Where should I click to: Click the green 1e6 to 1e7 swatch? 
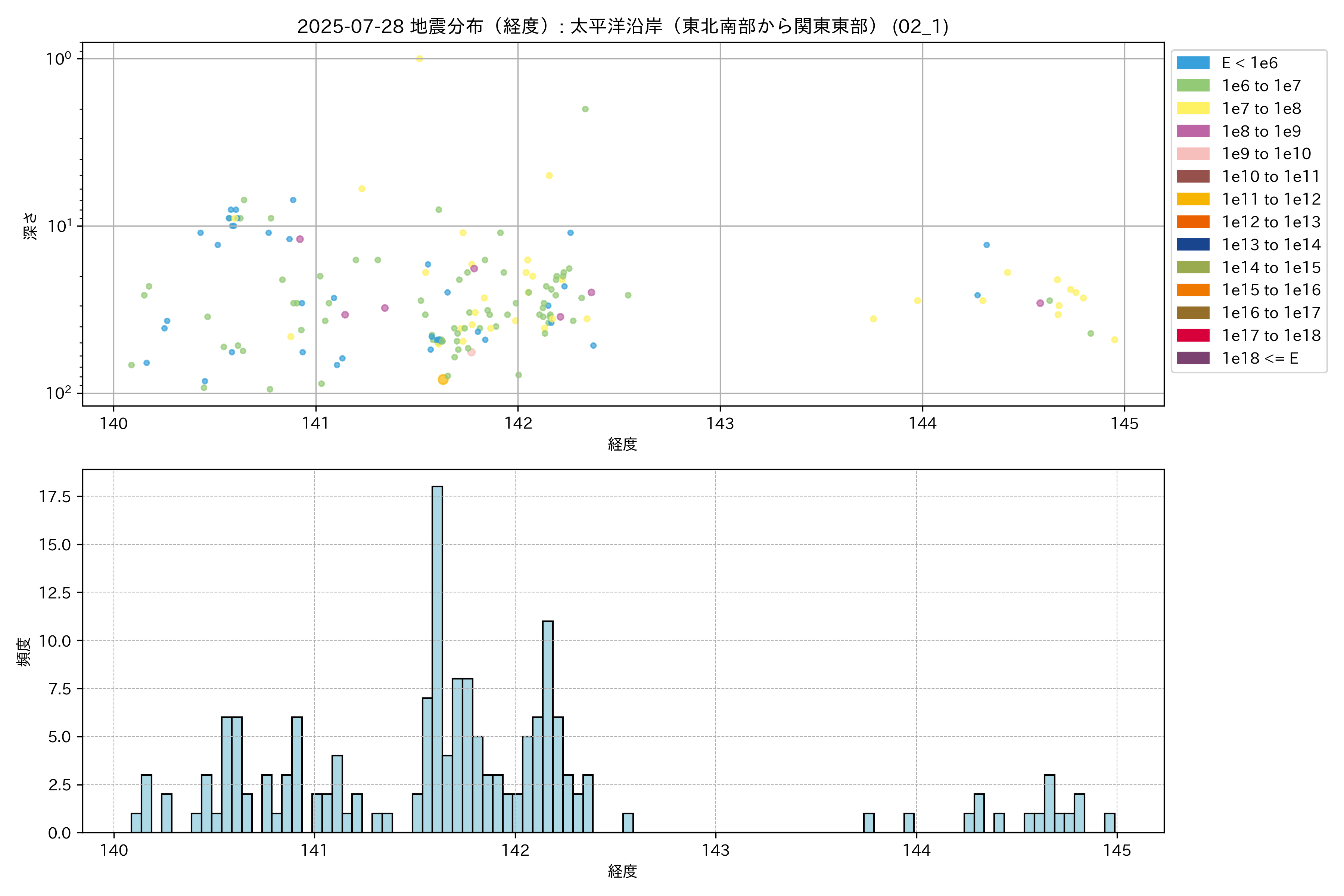pos(1192,86)
